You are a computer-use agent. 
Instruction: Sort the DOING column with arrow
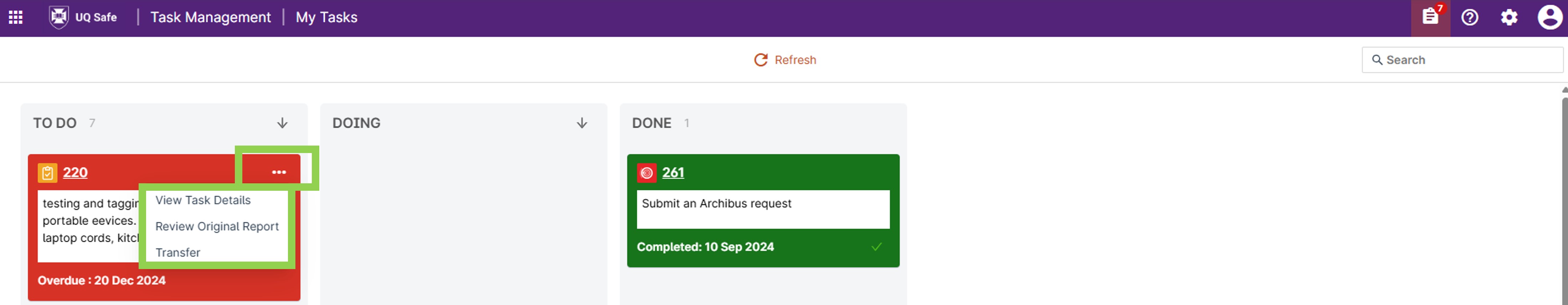[x=582, y=123]
